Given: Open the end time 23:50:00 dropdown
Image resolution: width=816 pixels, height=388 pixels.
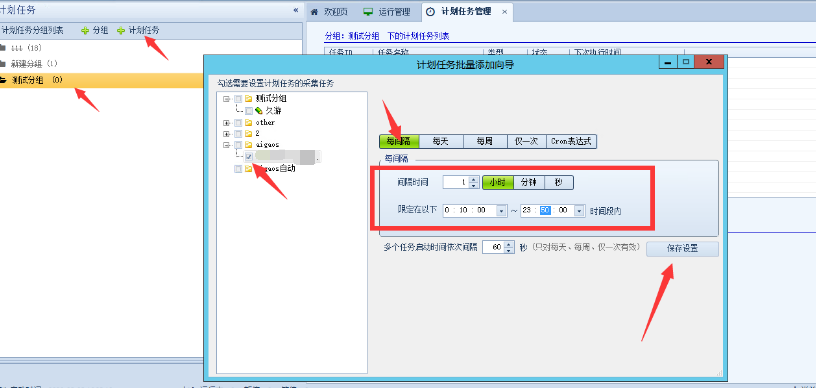Looking at the screenshot, I should [x=579, y=211].
